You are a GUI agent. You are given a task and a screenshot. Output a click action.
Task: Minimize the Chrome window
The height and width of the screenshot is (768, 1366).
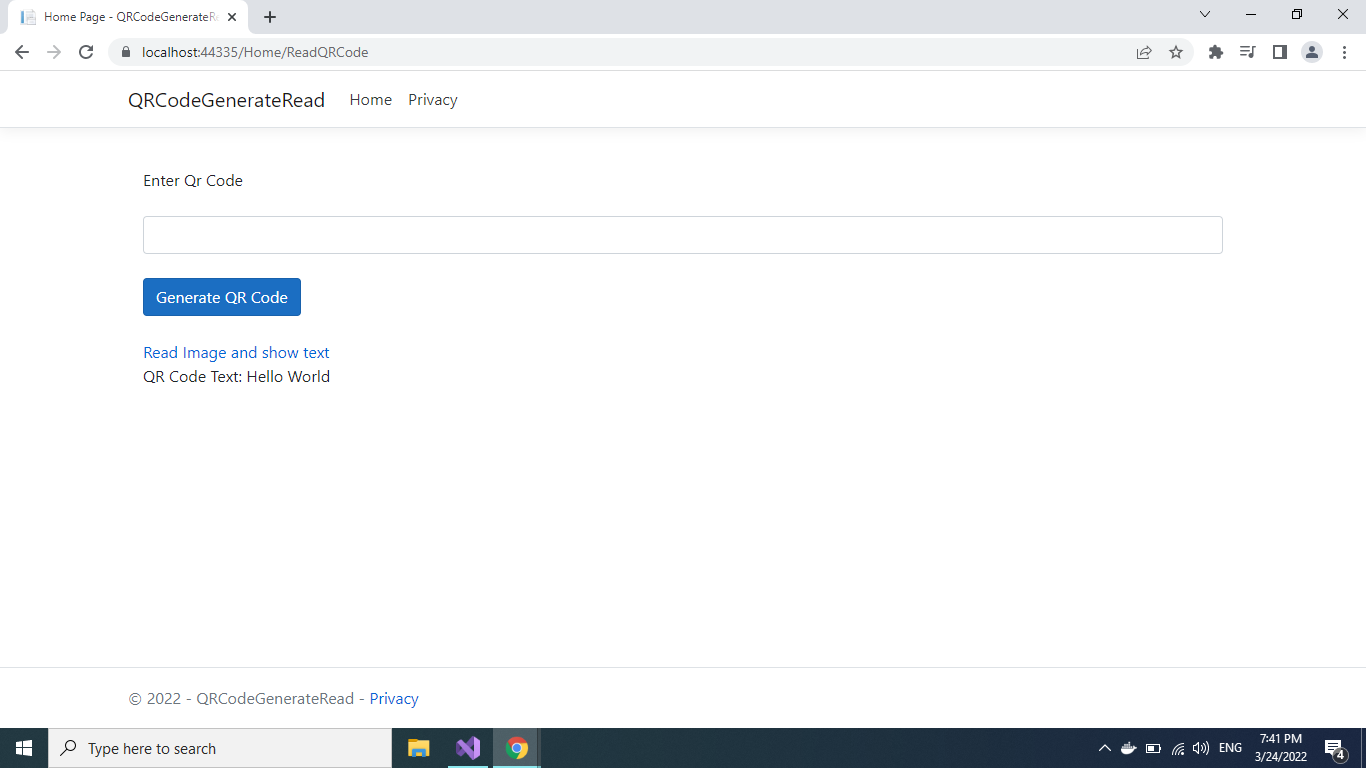(1251, 14)
